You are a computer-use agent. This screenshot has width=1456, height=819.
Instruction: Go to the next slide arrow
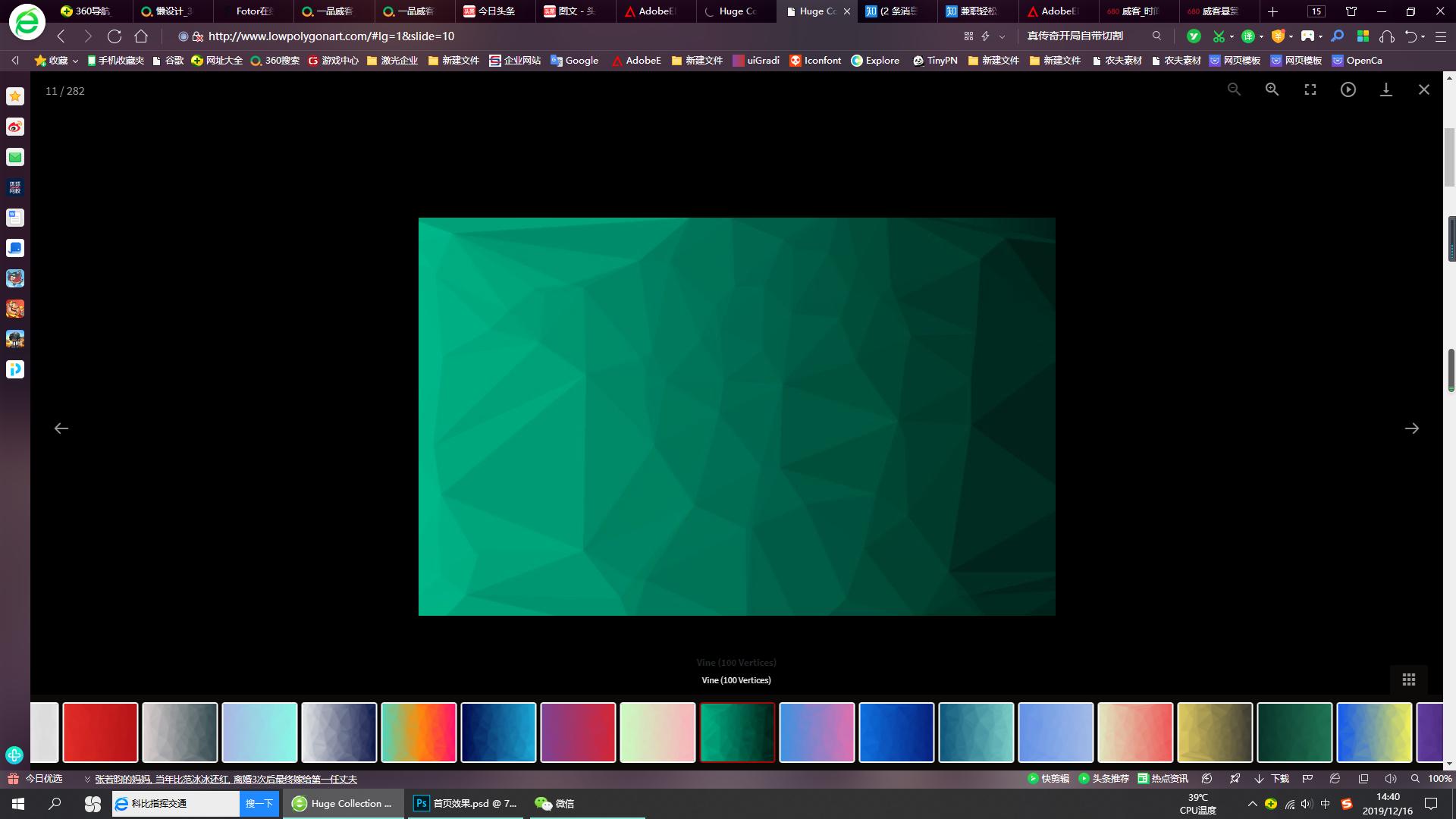tap(1411, 428)
